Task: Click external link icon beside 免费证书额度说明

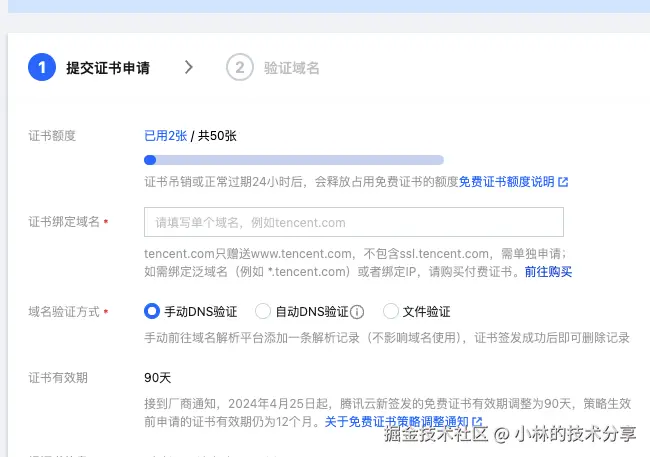Action: coord(563,182)
